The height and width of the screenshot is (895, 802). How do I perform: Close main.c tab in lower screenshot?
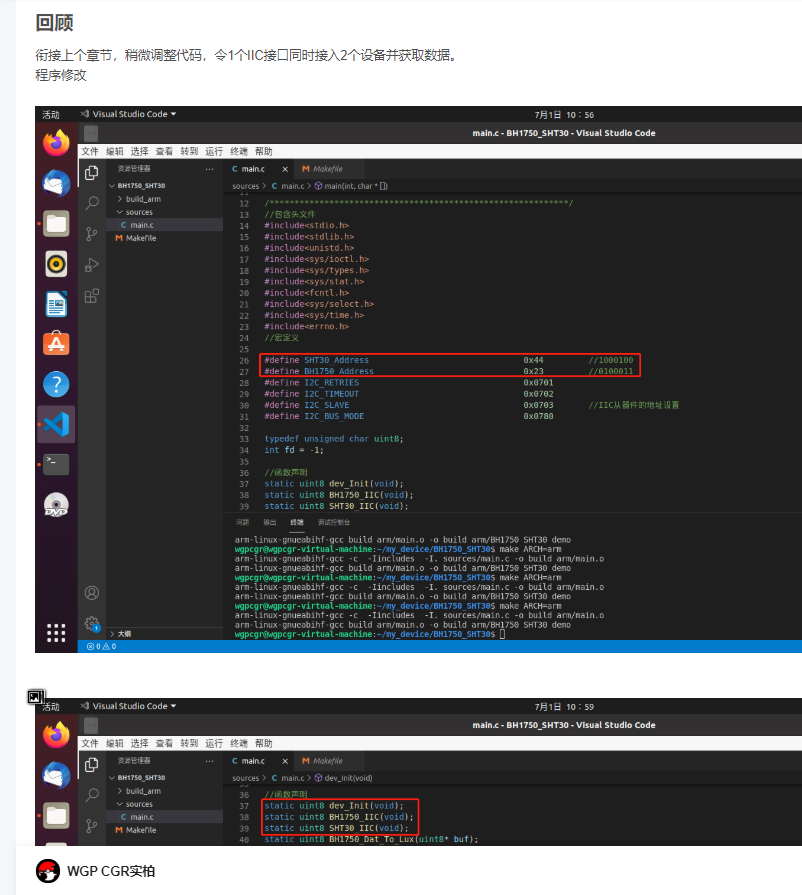click(x=285, y=761)
